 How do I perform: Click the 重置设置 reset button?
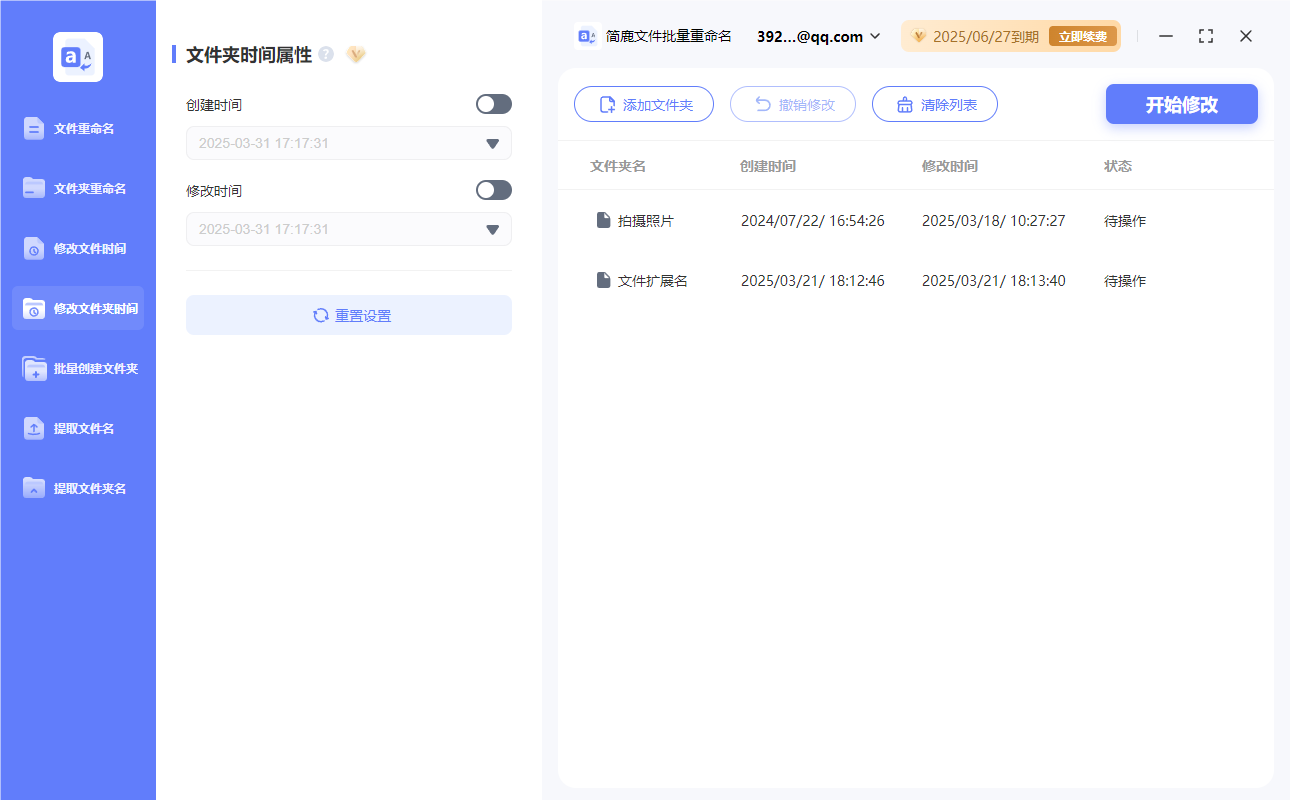[348, 315]
